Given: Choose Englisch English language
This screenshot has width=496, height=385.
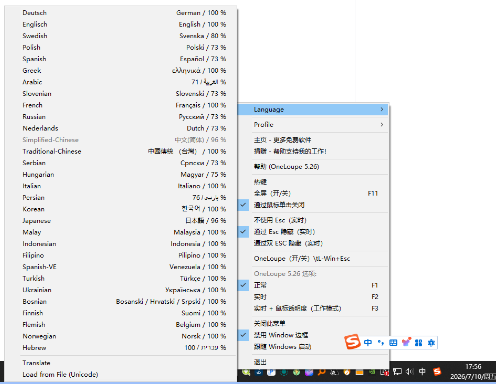Looking at the screenshot, I should 120,24.
